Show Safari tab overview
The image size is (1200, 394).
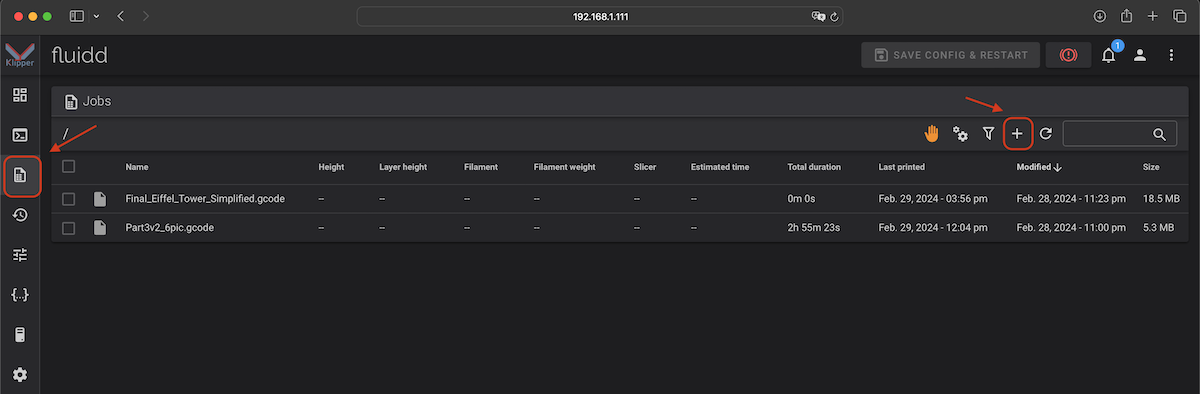[x=1180, y=17]
